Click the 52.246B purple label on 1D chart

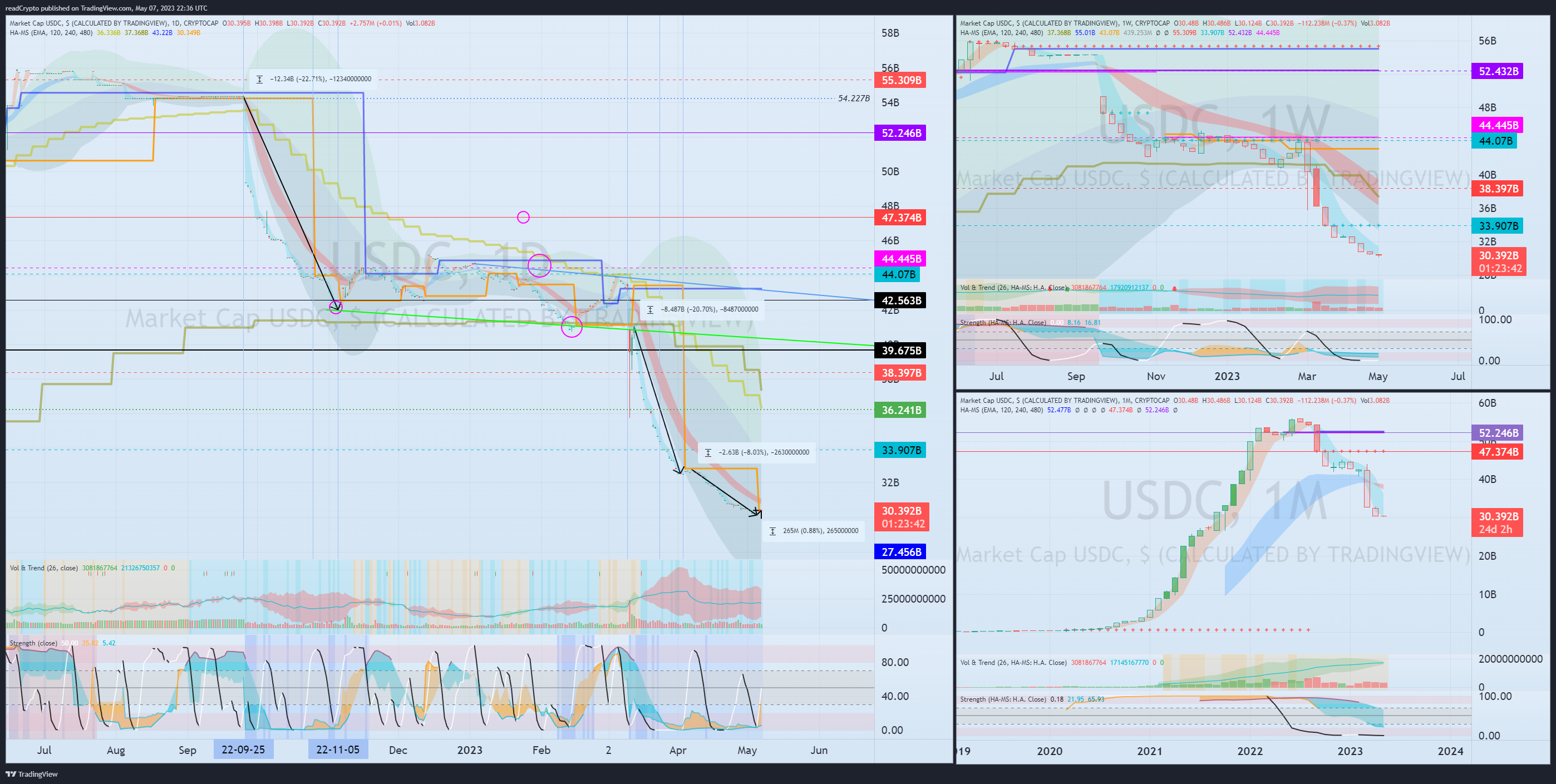coord(900,133)
